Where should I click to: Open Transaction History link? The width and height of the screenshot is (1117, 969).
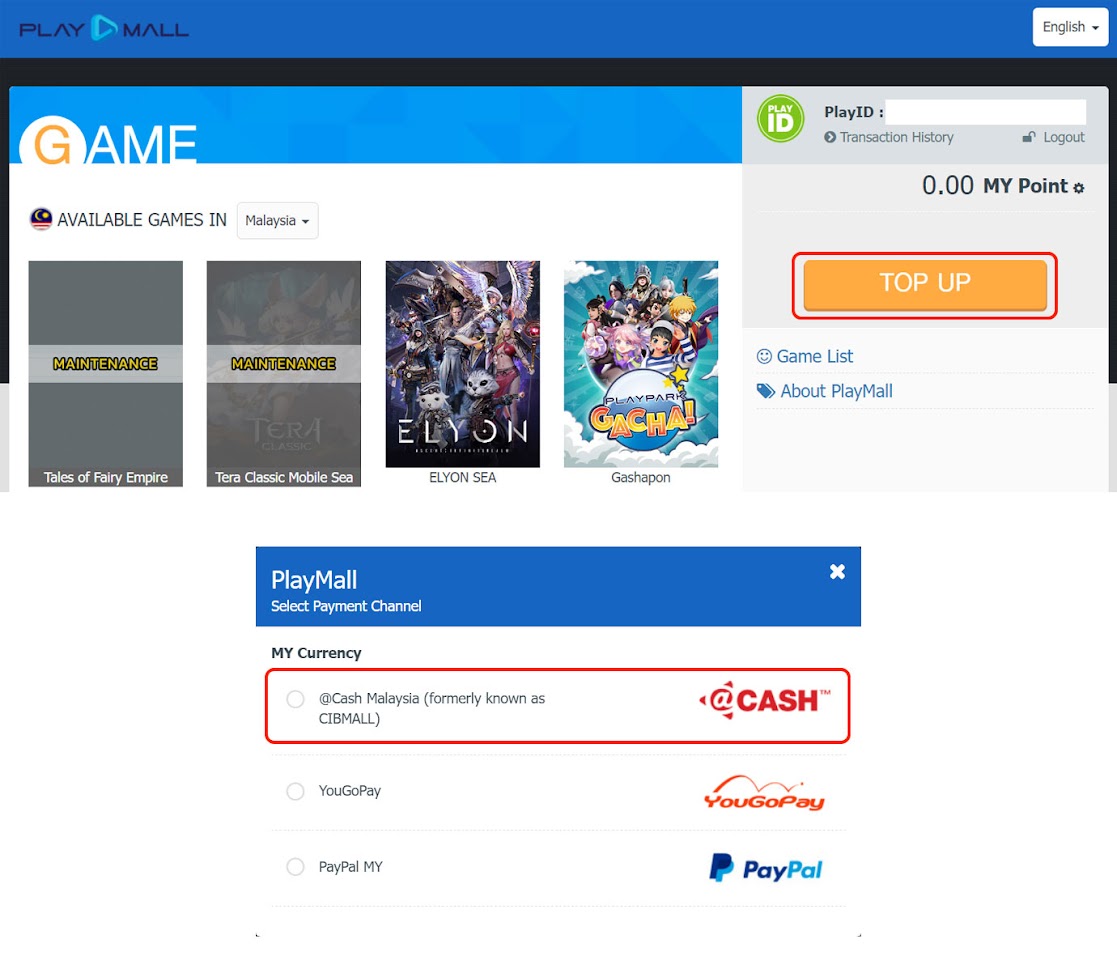coord(896,137)
